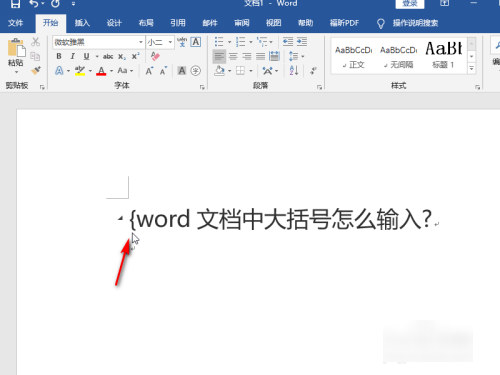The width and height of the screenshot is (500, 375).
Task: Click Numbering list icon
Action: pos(240,42)
